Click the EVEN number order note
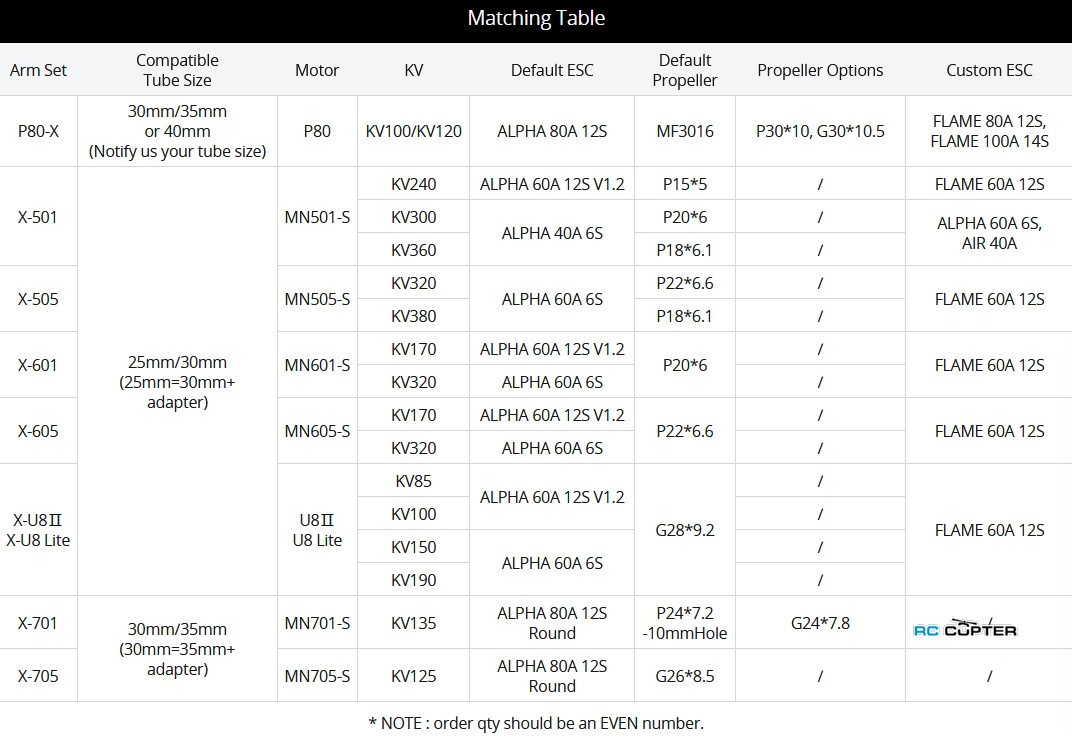Viewport: 1072px width, 738px height. [x=536, y=723]
